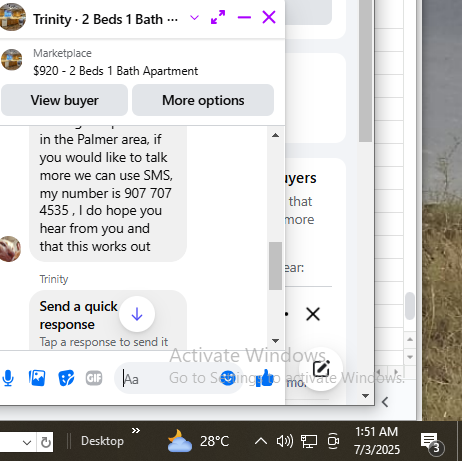Open the 28°C weather widget
Viewport: 462px width, 461px height.
[198, 441]
